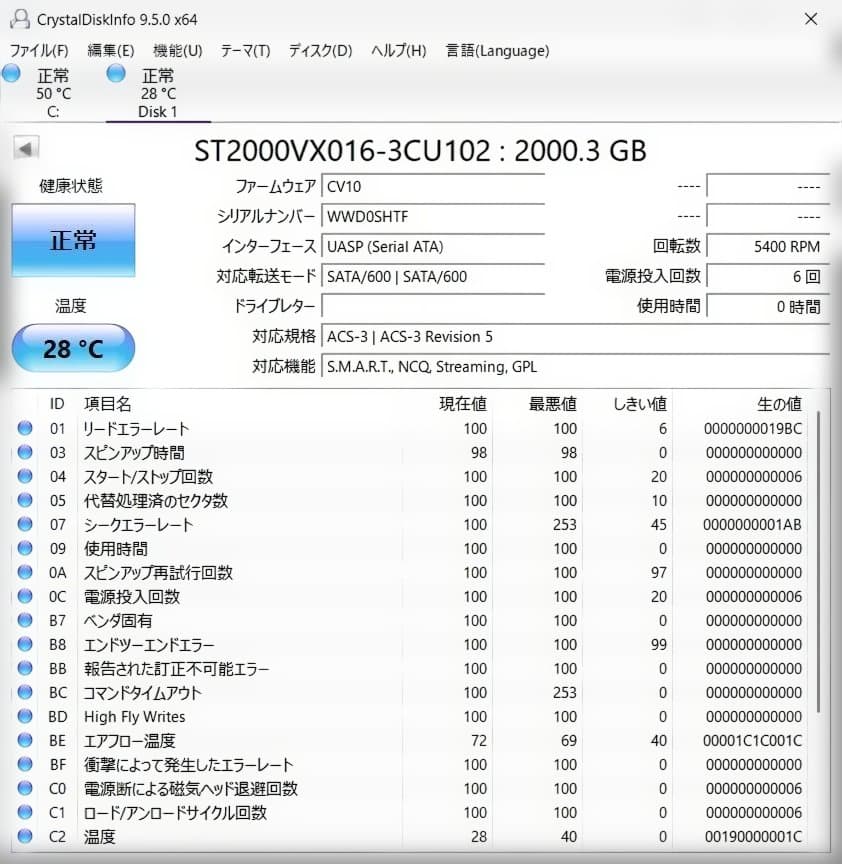Viewport: 842px width, 864px height.
Task: Select the Disk 1 status icon
Action: point(116,74)
